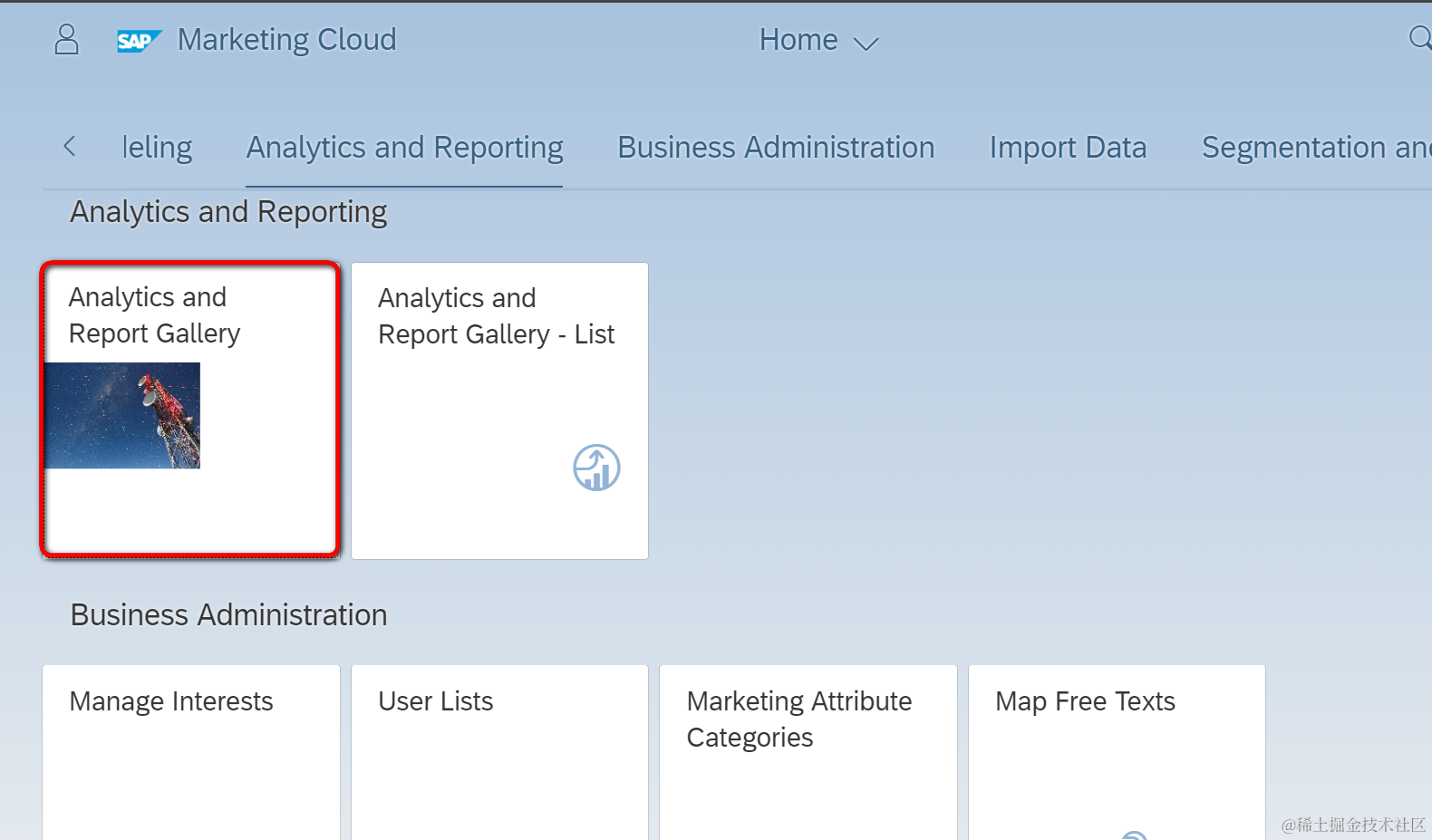Image resolution: width=1432 pixels, height=840 pixels.
Task: Click the radio tower thumbnail image
Action: [122, 416]
